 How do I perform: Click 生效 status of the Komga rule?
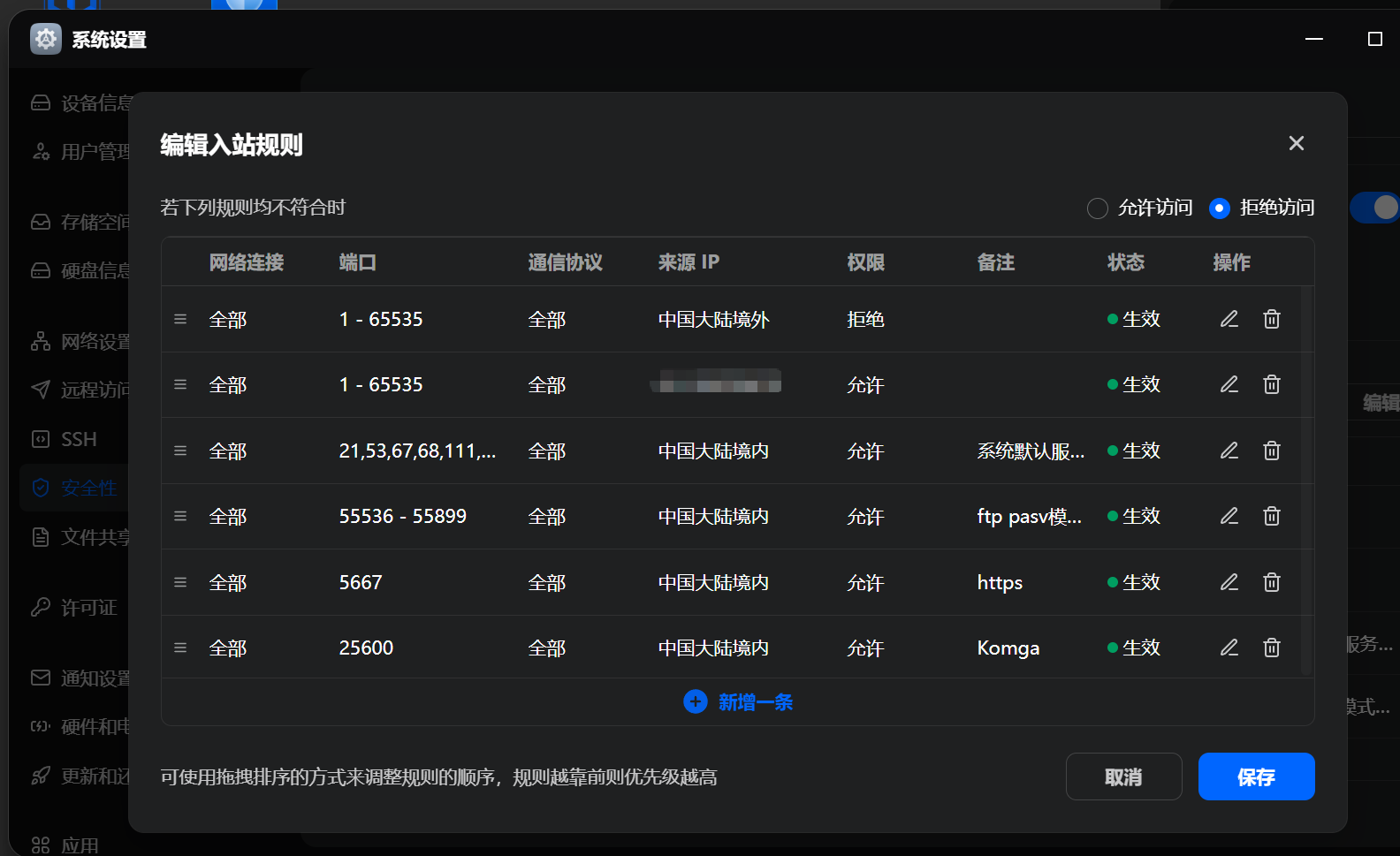(1134, 648)
